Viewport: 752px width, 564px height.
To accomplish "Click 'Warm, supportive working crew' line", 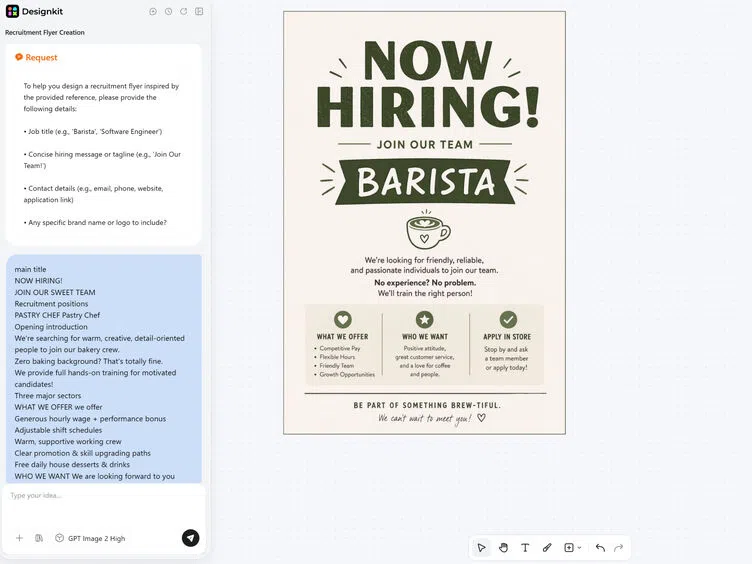I will [x=68, y=442].
